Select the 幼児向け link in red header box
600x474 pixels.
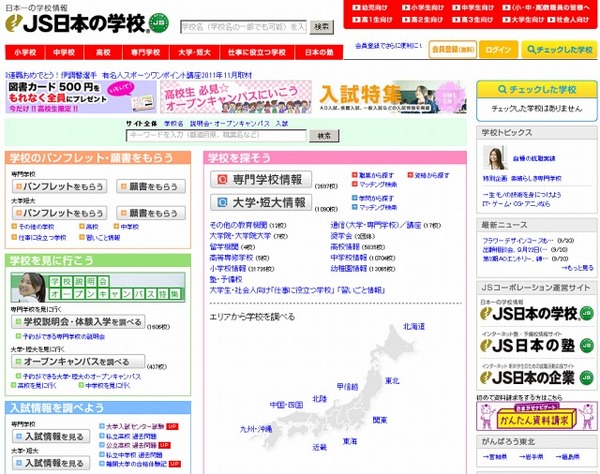[x=370, y=8]
